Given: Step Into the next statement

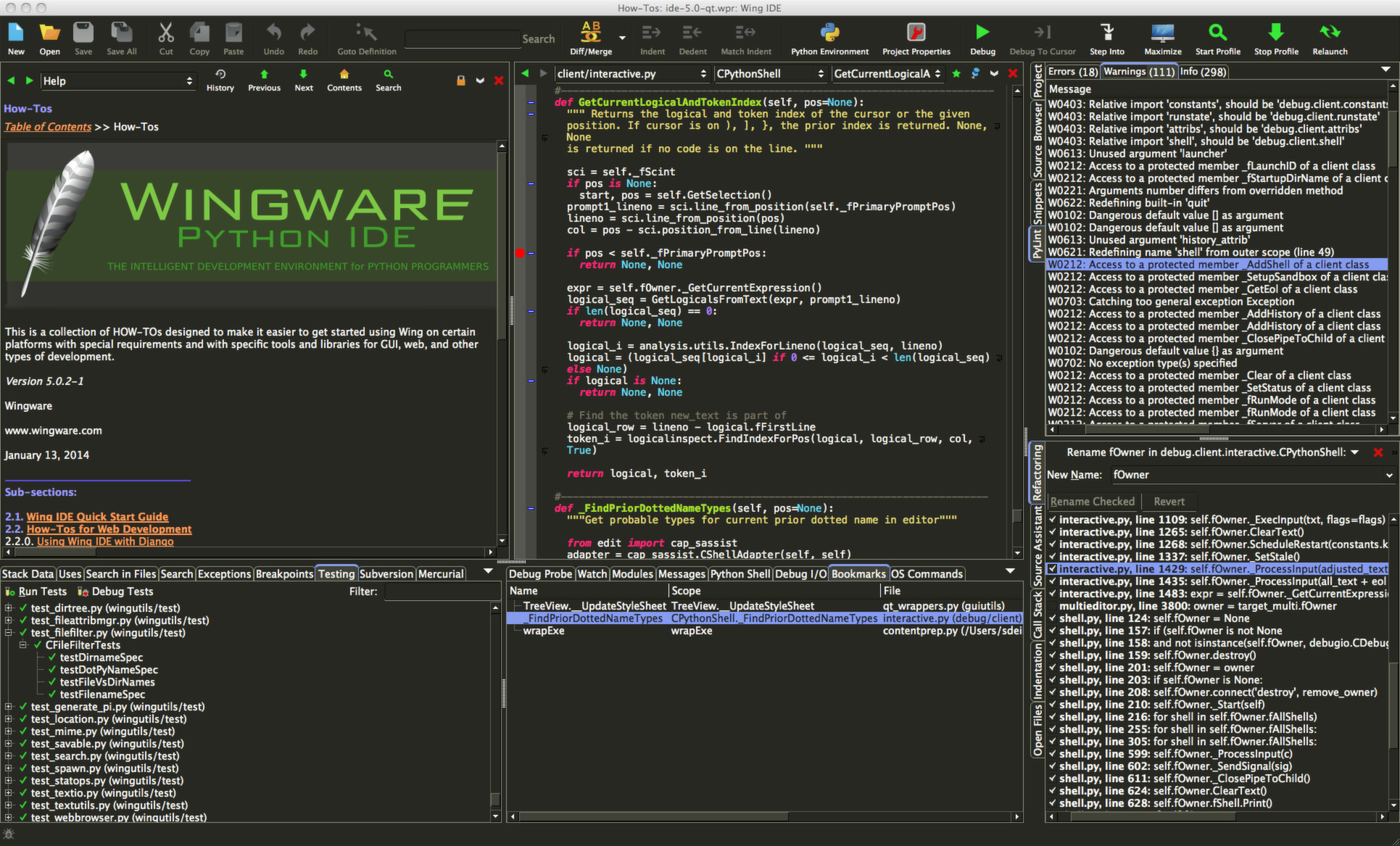Looking at the screenshot, I should coord(1107,33).
